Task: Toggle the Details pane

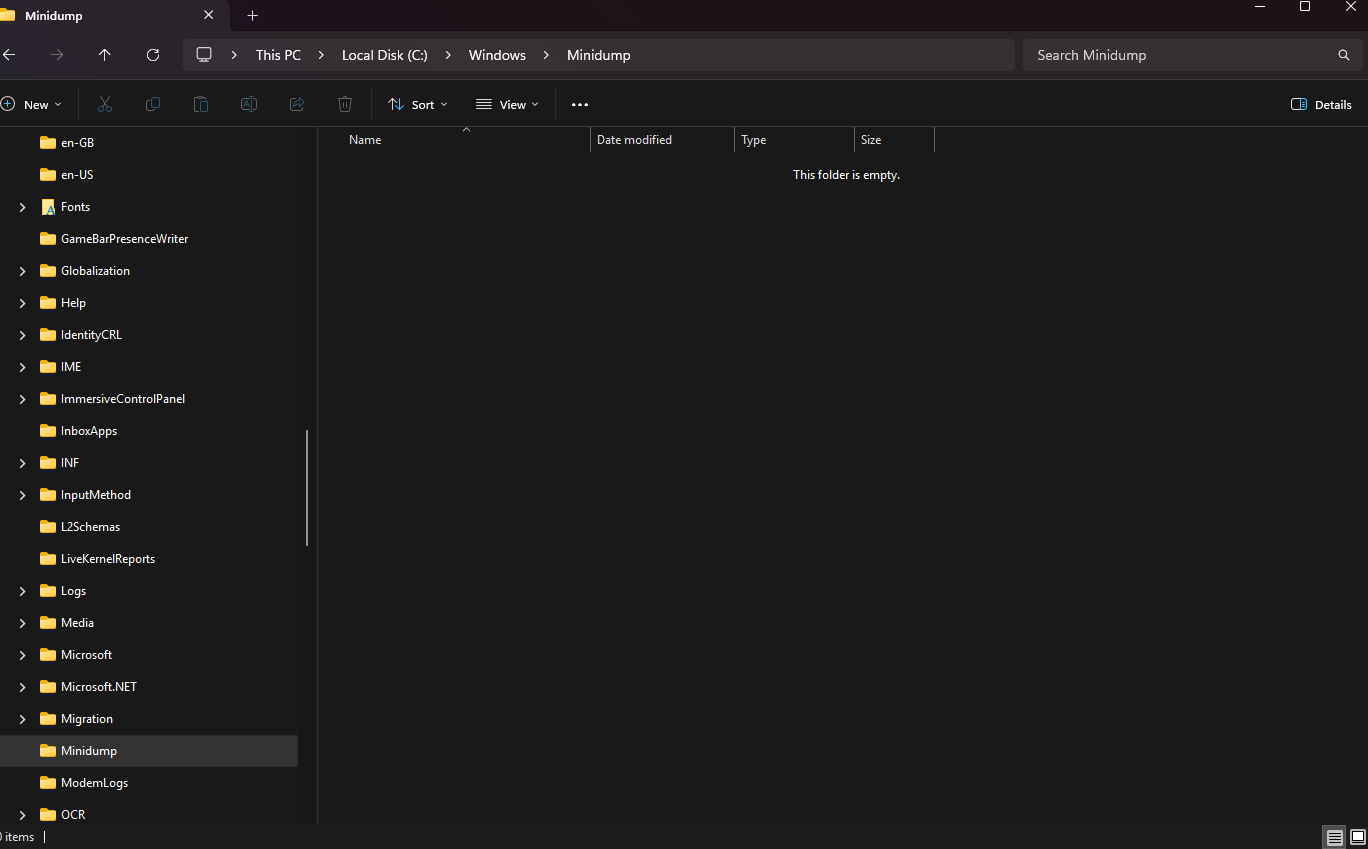Action: [1320, 104]
